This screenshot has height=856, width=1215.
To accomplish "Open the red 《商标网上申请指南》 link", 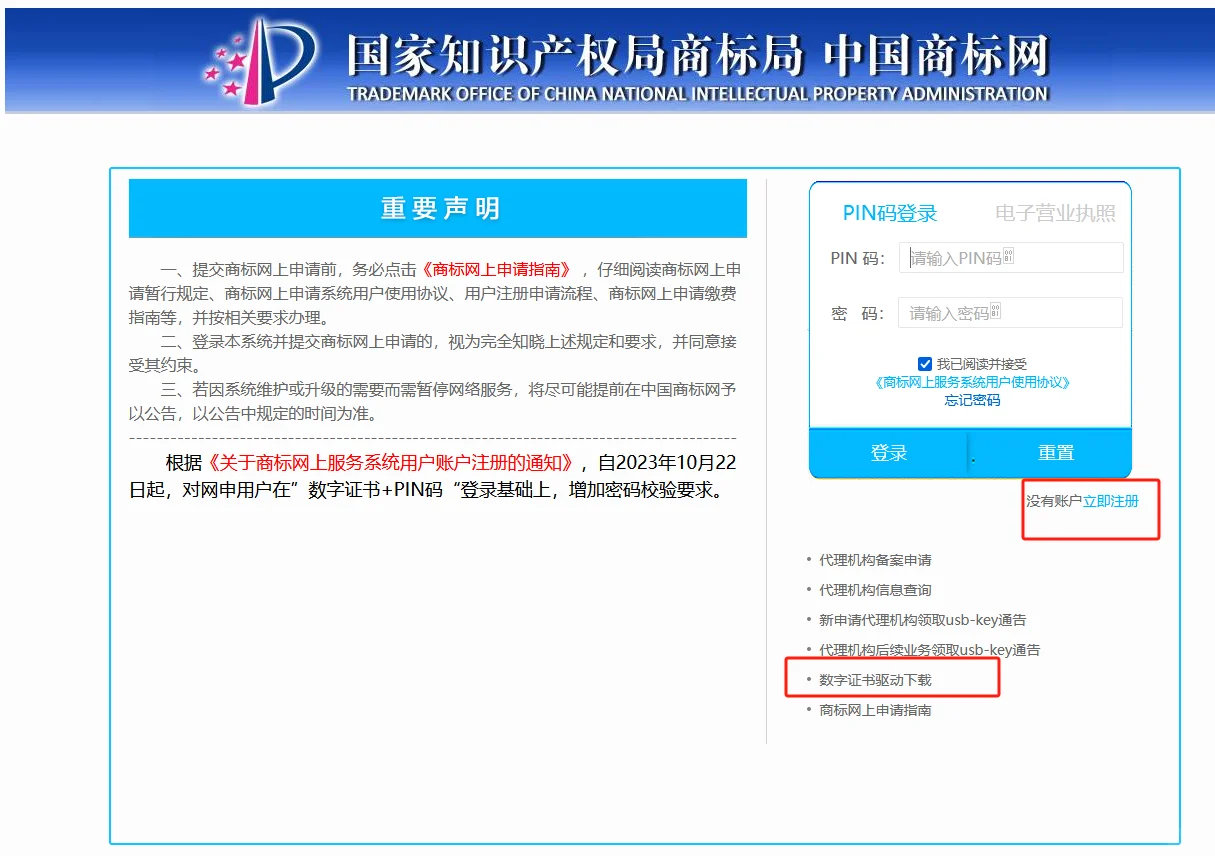I will tap(496, 269).
